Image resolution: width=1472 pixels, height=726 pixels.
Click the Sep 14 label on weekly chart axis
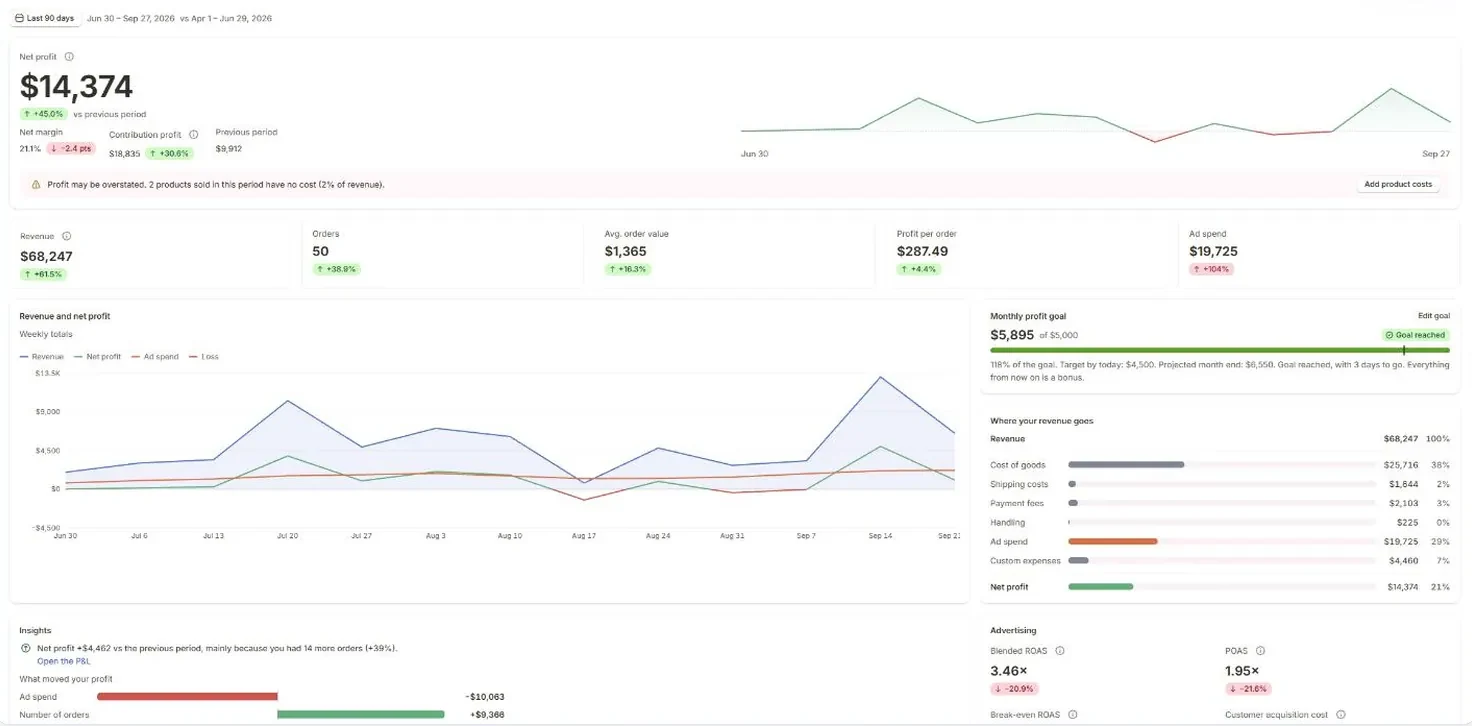coord(880,536)
